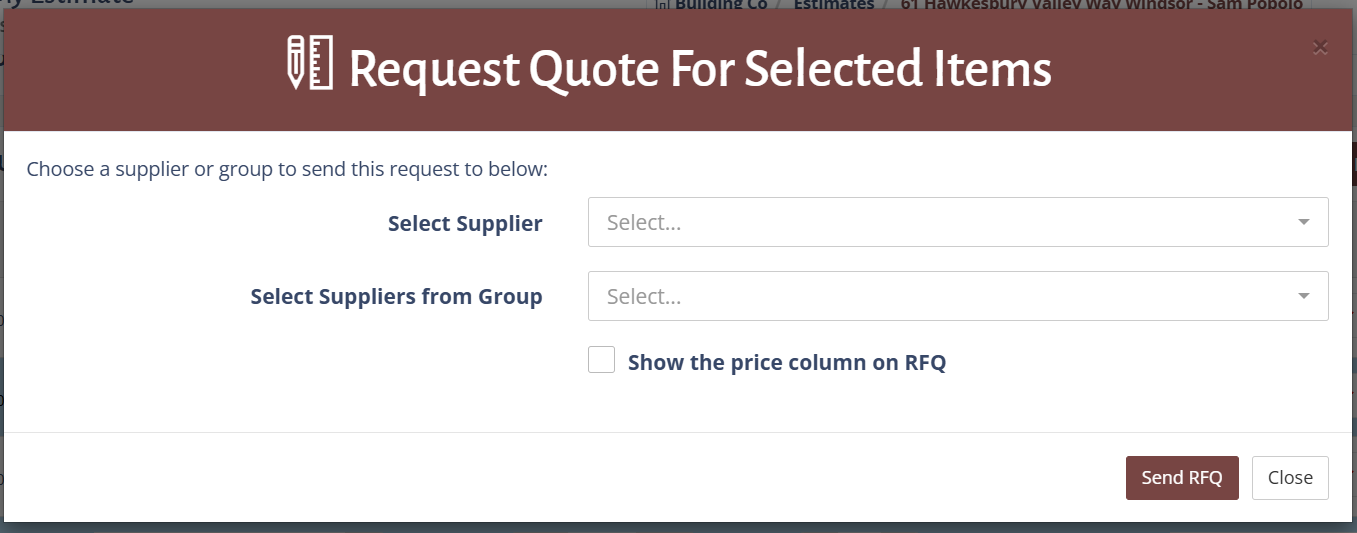Click the 'Choose a supplier or group' instruction text
The height and width of the screenshot is (533, 1357).
[287, 169]
